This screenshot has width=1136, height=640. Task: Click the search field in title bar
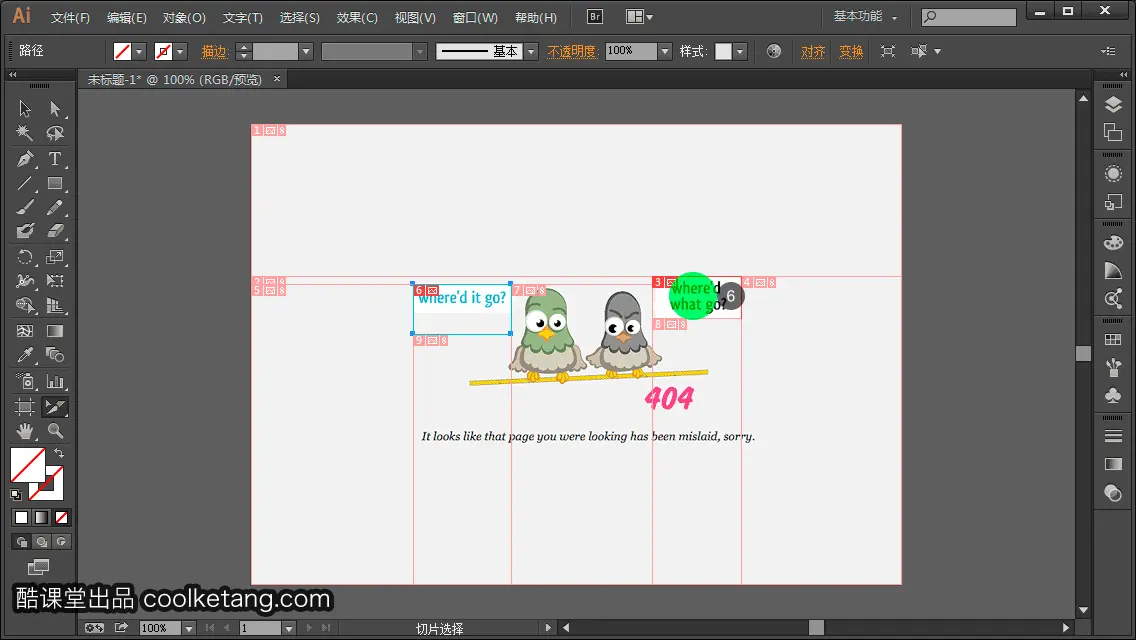pyautogui.click(x=969, y=17)
